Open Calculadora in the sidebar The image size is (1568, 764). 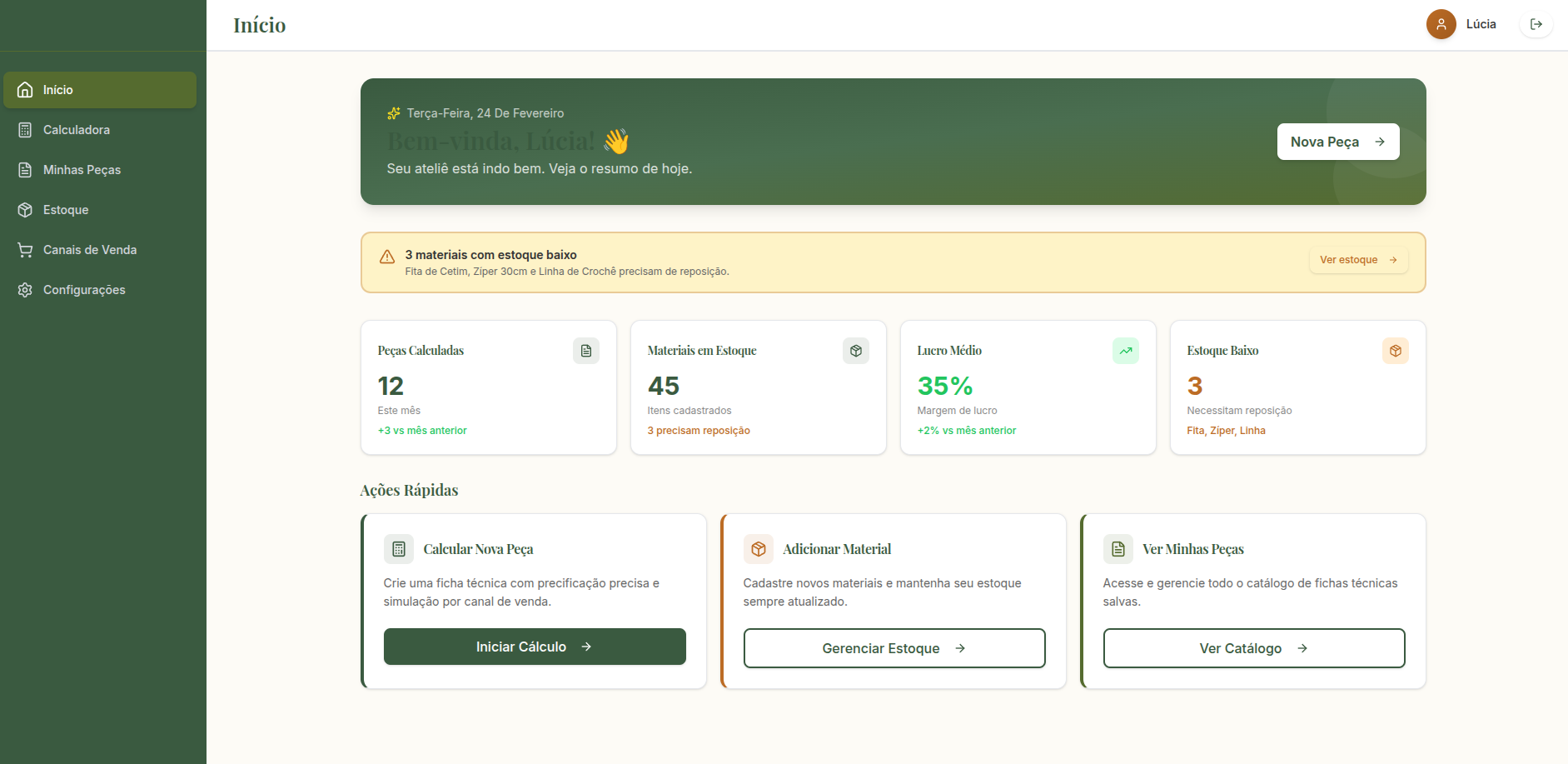(77, 130)
